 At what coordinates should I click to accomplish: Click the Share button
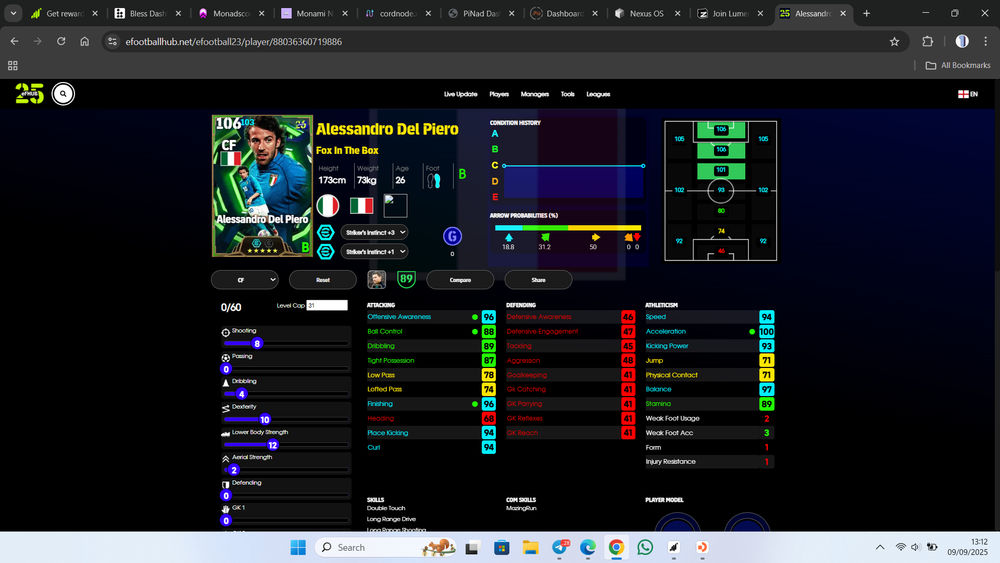tap(538, 280)
